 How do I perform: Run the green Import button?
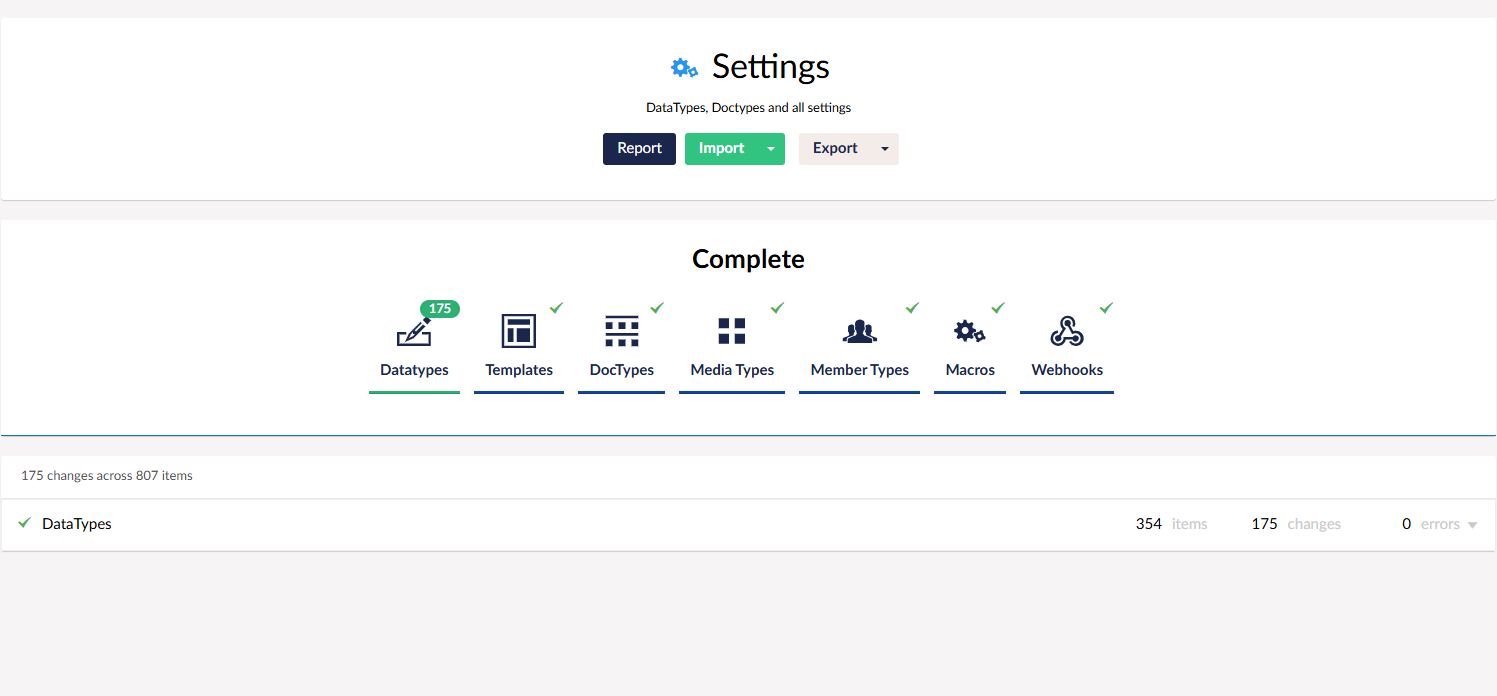(x=721, y=149)
